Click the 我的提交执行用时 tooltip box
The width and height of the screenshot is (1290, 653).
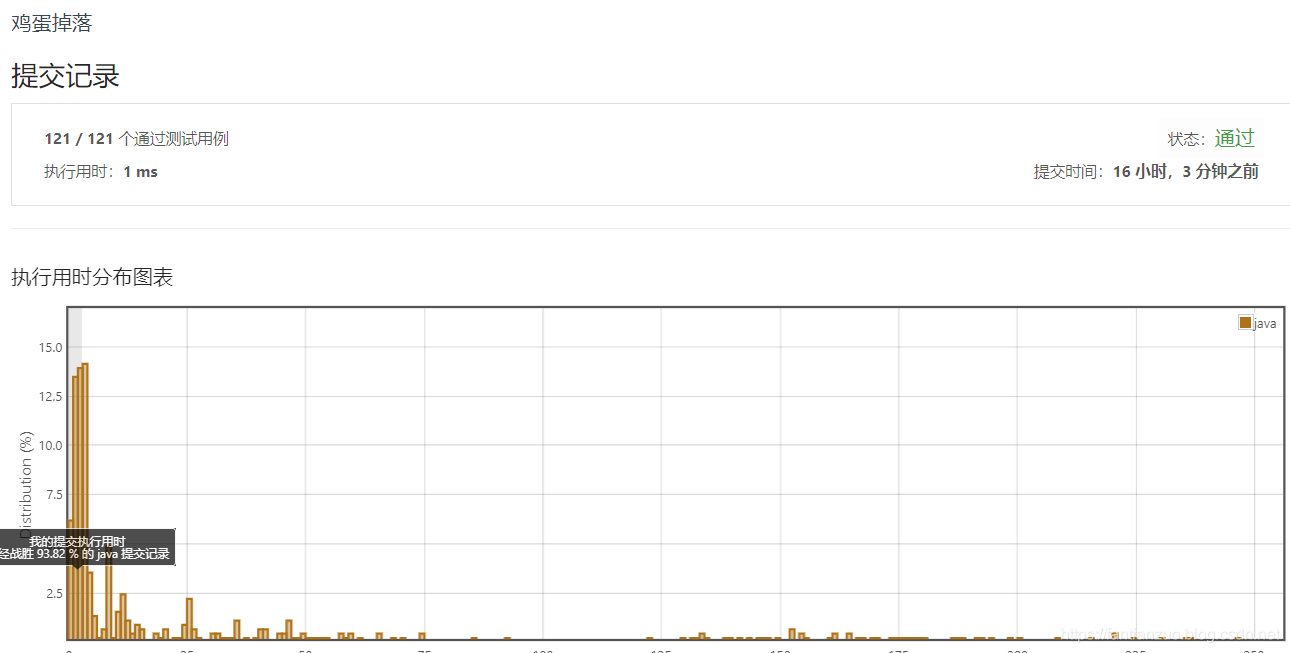(88, 547)
